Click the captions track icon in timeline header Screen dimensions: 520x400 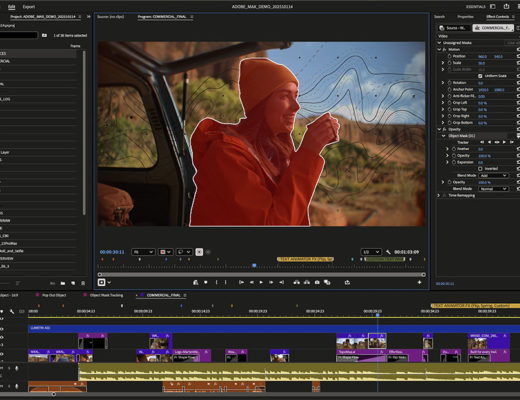(x=22, y=311)
